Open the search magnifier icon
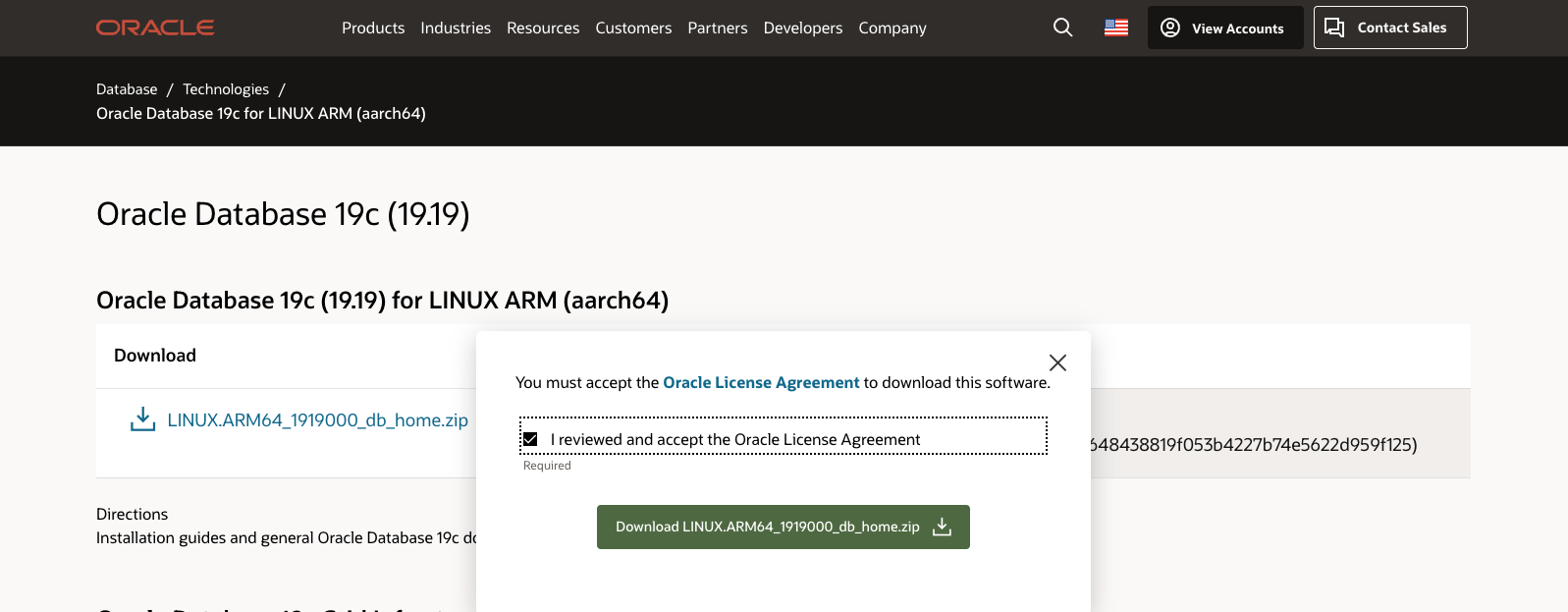 point(1062,28)
